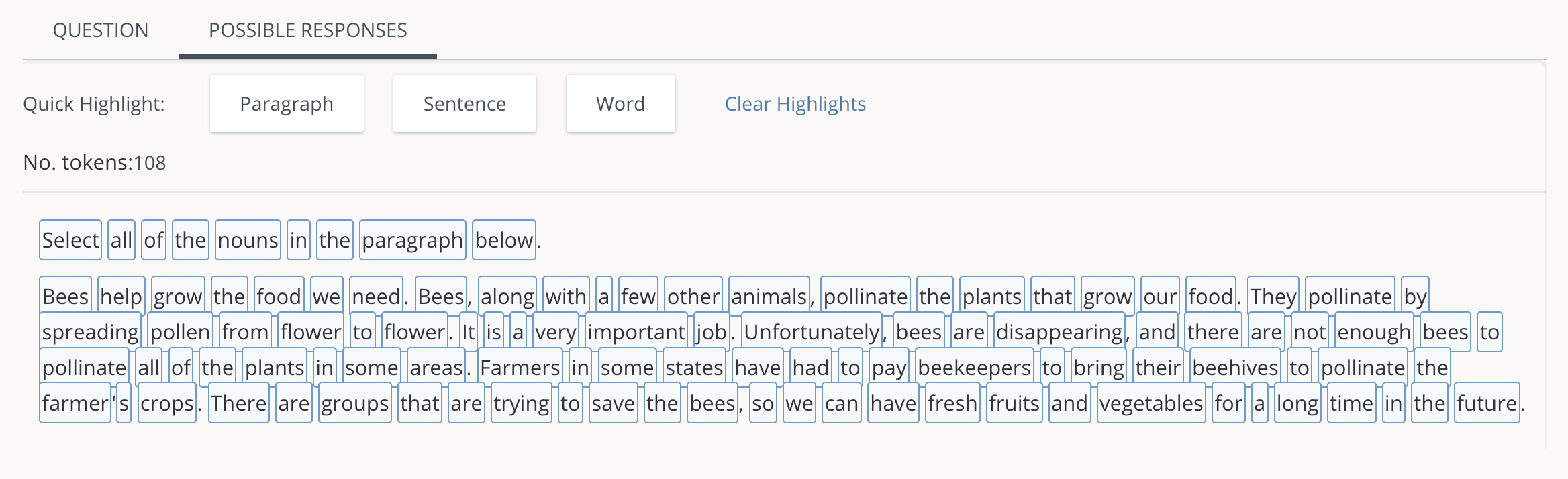Clear all highlights using the link
Image resolution: width=1568 pixels, height=479 pixels.
[x=795, y=104]
